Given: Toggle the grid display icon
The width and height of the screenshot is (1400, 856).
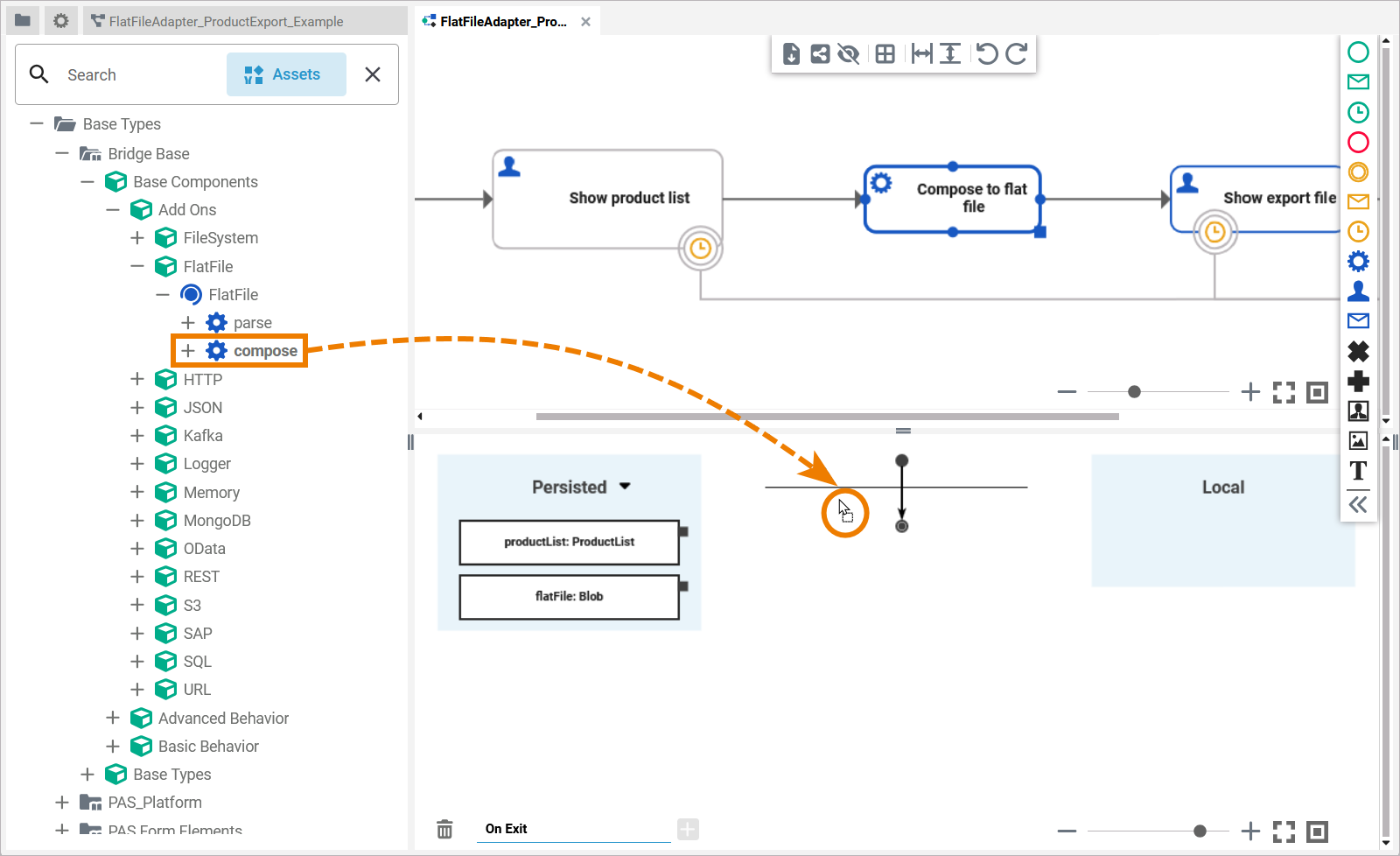Looking at the screenshot, I should tap(885, 54).
